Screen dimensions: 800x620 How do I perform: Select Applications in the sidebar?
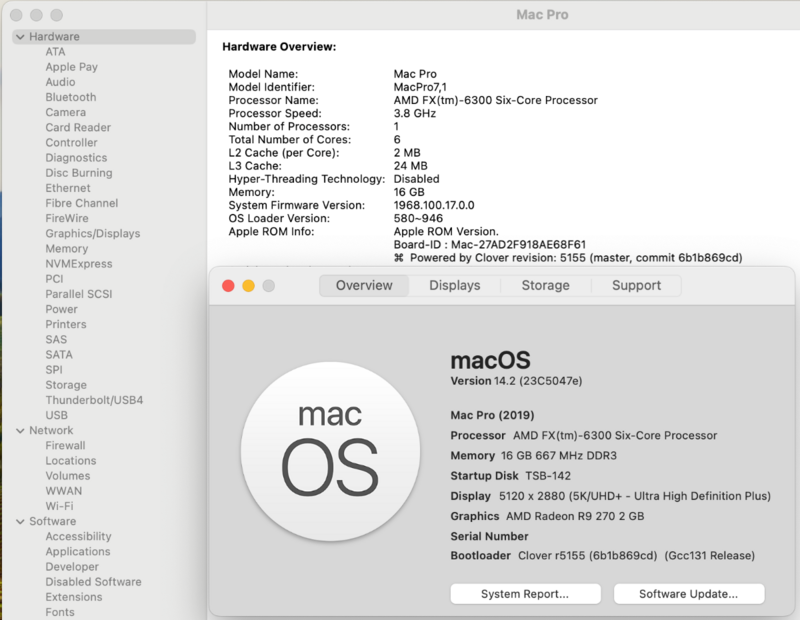(x=78, y=552)
